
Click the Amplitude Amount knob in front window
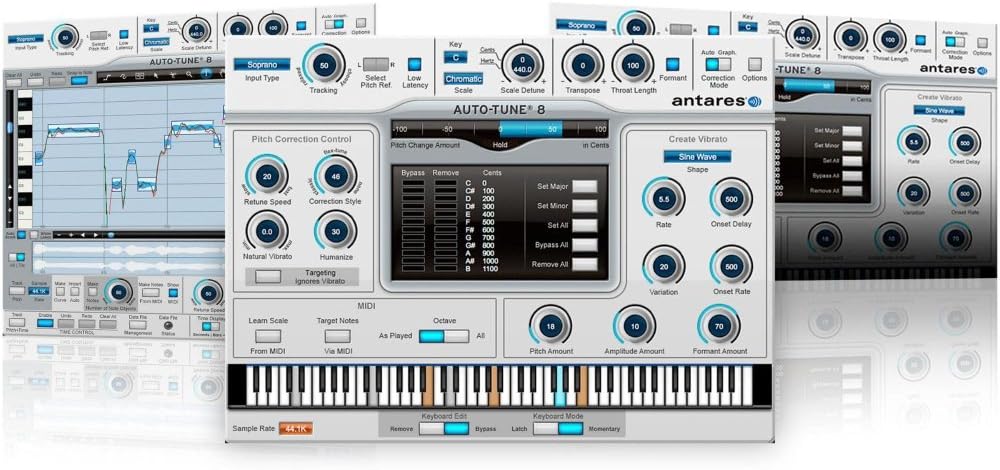[634, 325]
